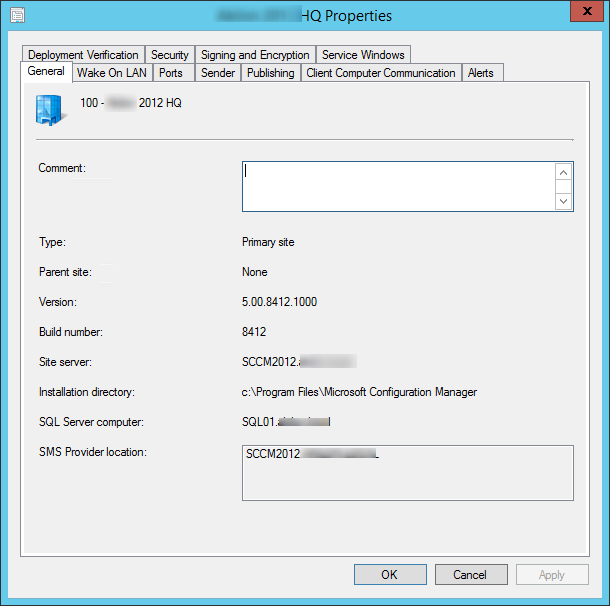Image resolution: width=610 pixels, height=606 pixels.
Task: Select the General tab
Action: coord(46,72)
